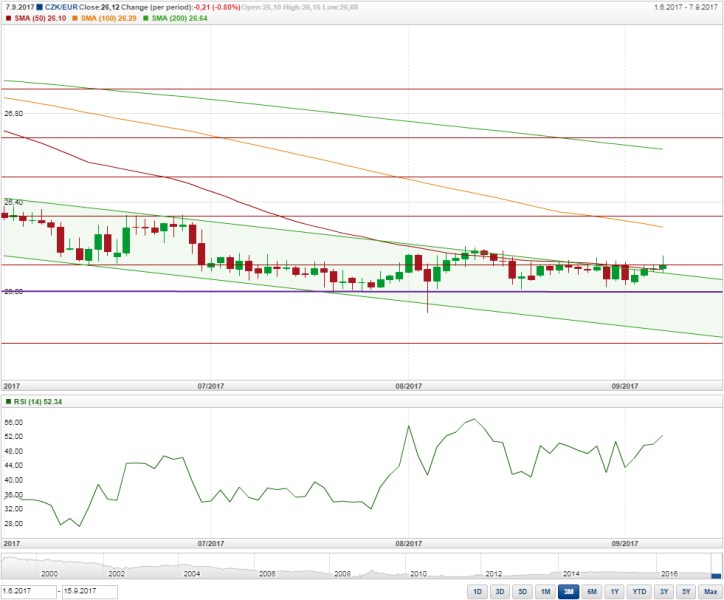Choose the 1M period button
The height and width of the screenshot is (600, 724).
tap(545, 591)
